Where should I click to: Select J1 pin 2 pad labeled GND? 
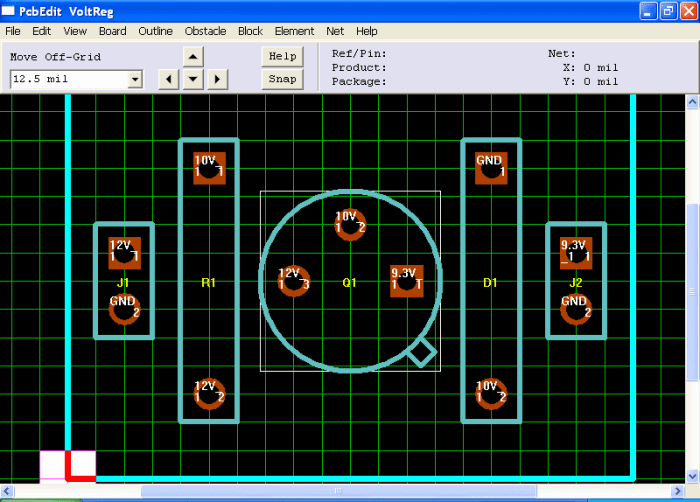click(125, 309)
